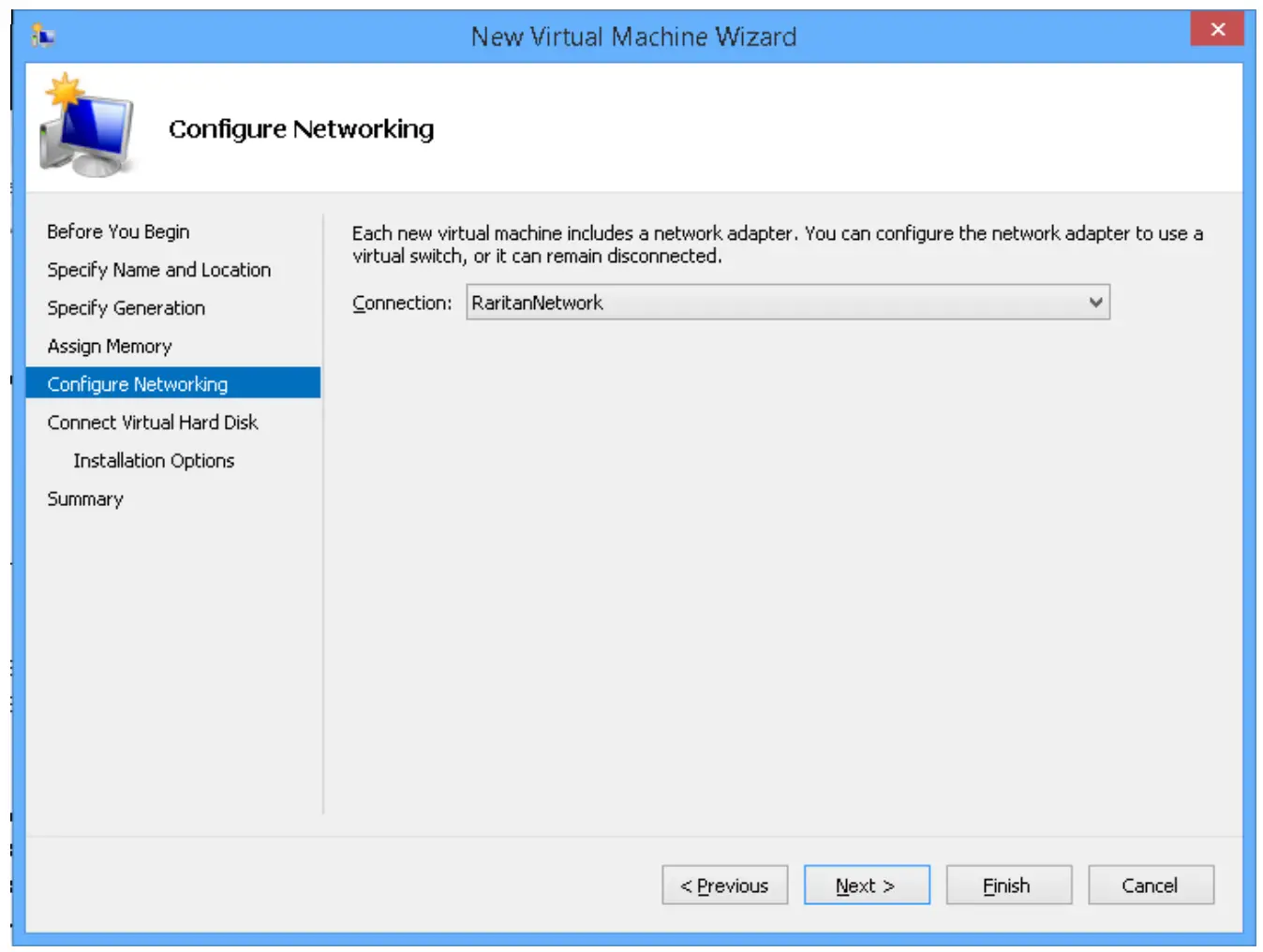Click the New Virtual Machine Wizard title text
Image resolution: width=1263 pixels, height=952 pixels.
pos(633,37)
